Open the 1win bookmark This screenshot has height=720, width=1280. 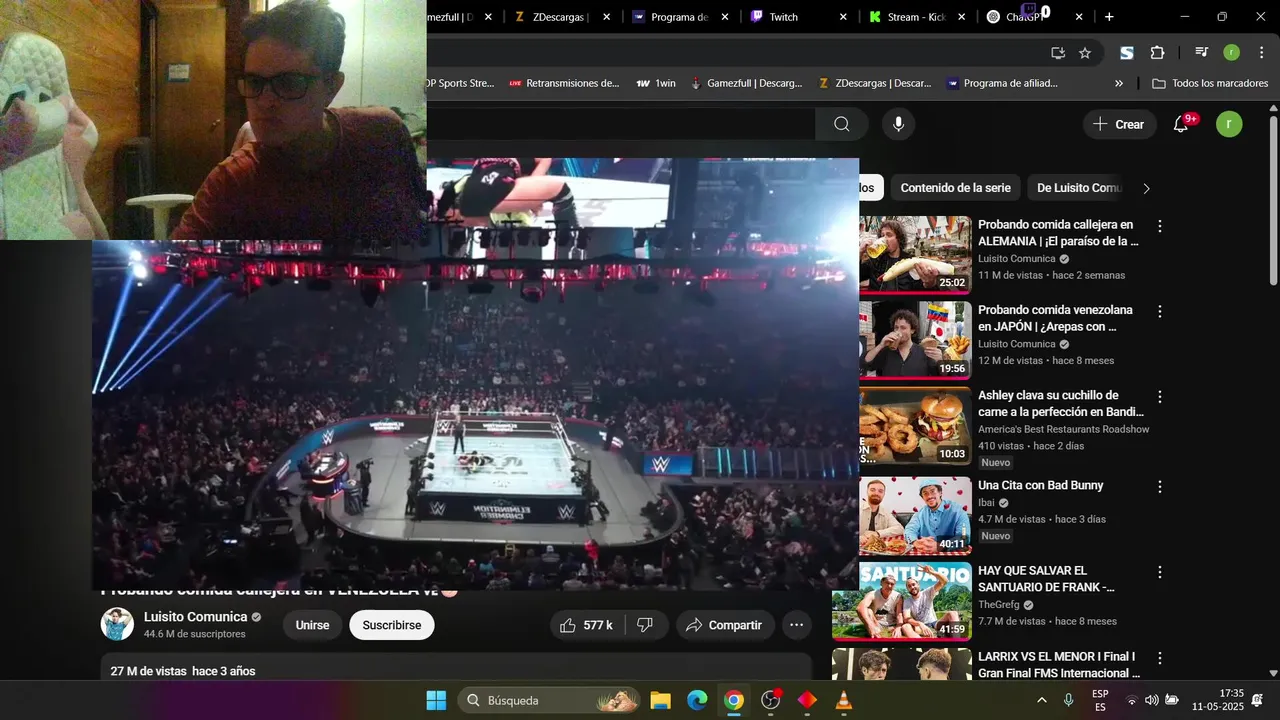tap(656, 83)
